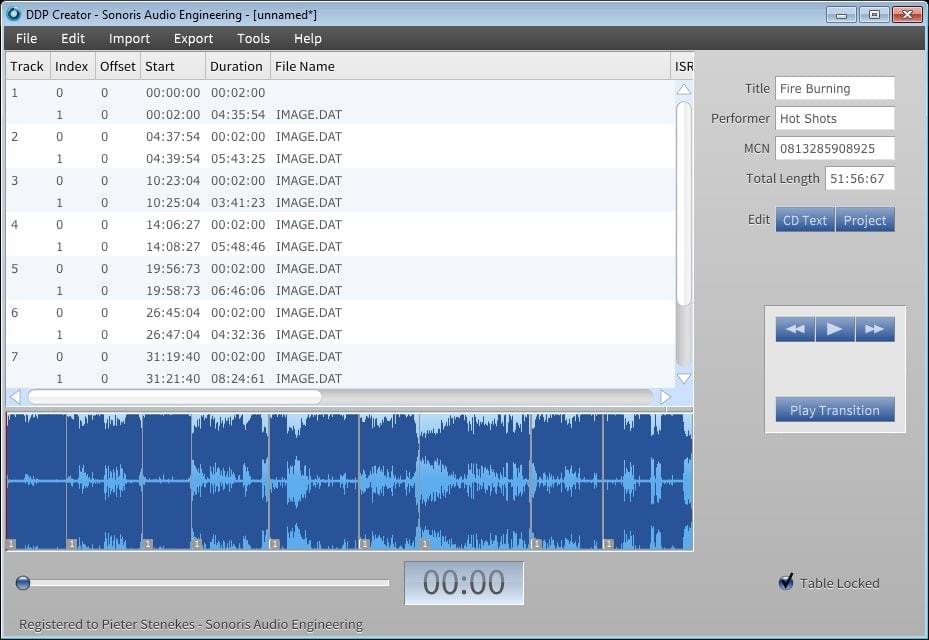Image resolution: width=929 pixels, height=640 pixels.
Task: Click the Title field containing Fire Burning
Action: (x=834, y=88)
